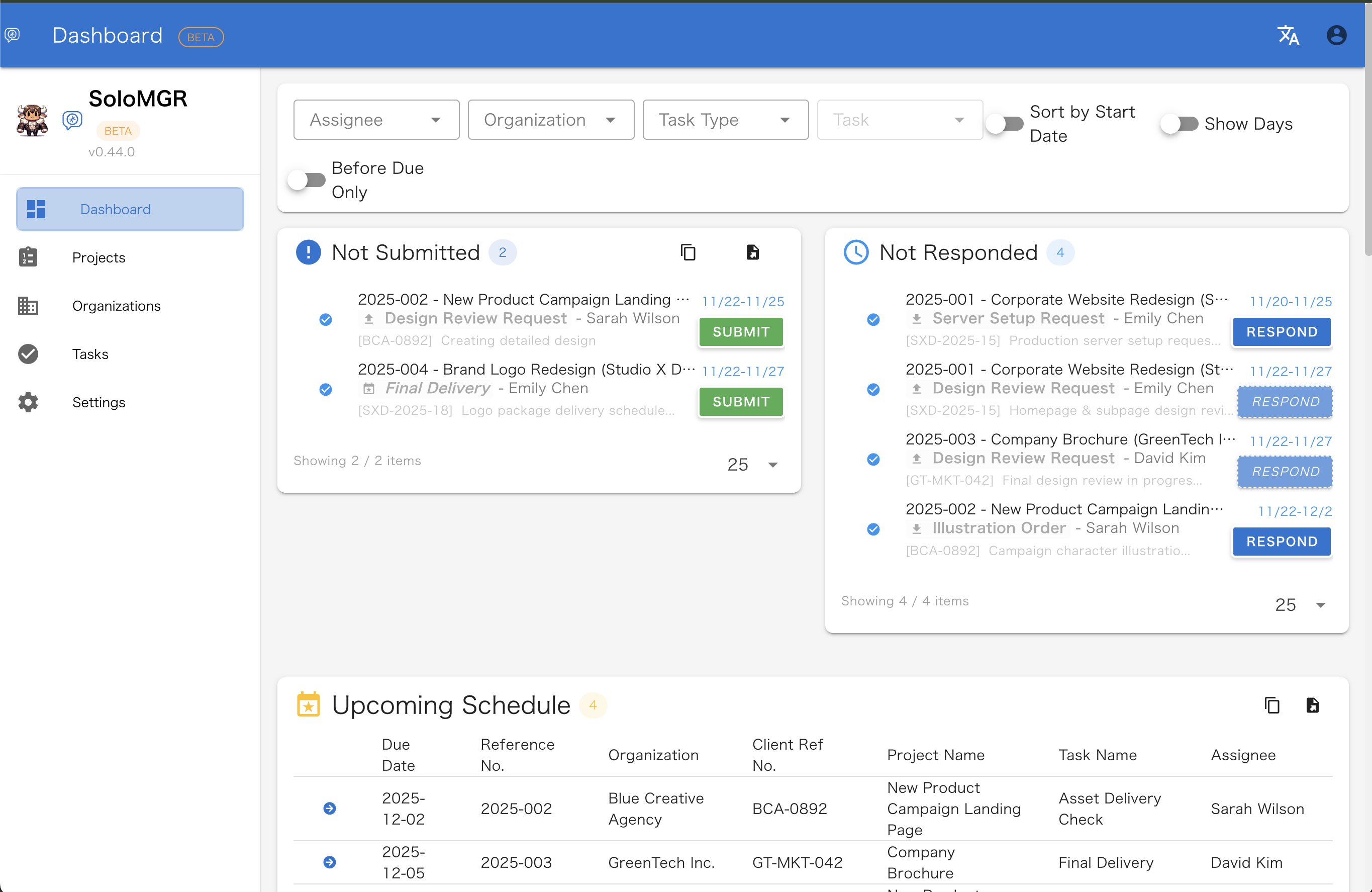Respond to the Illustration Order from Sarah Wilson
1372x892 pixels.
coord(1281,542)
